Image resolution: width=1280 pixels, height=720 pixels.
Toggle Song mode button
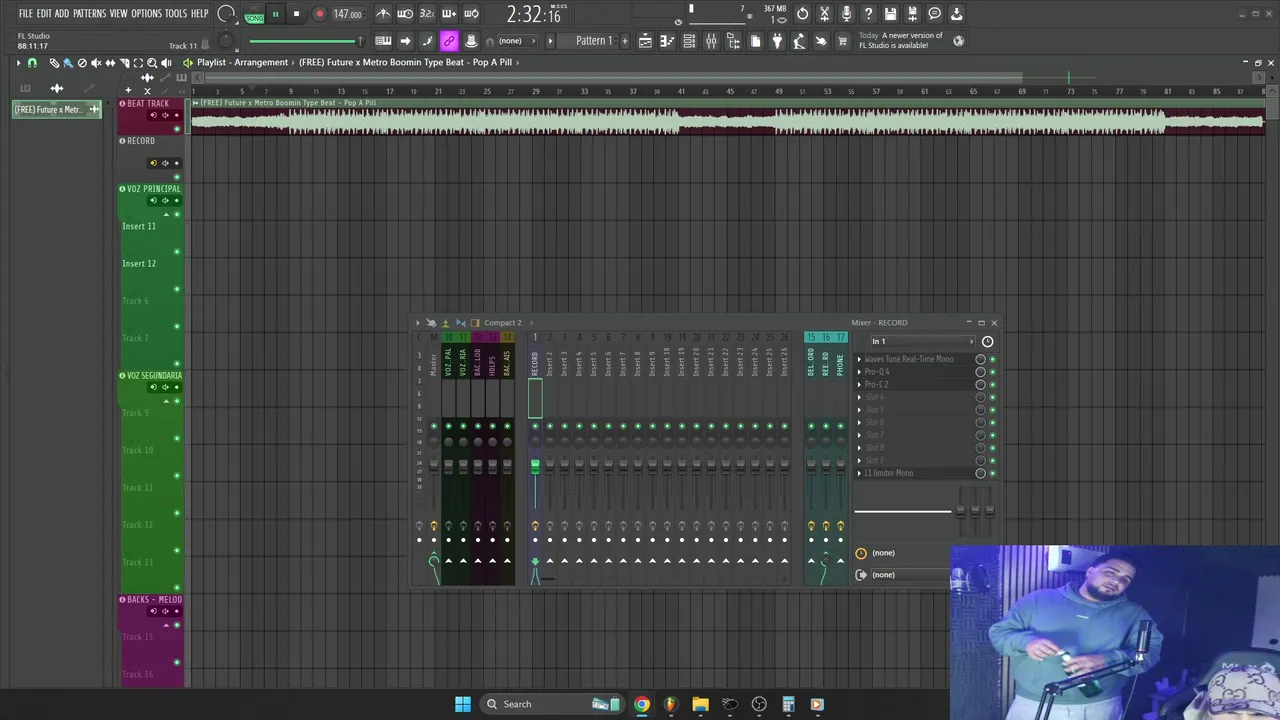coord(254,17)
